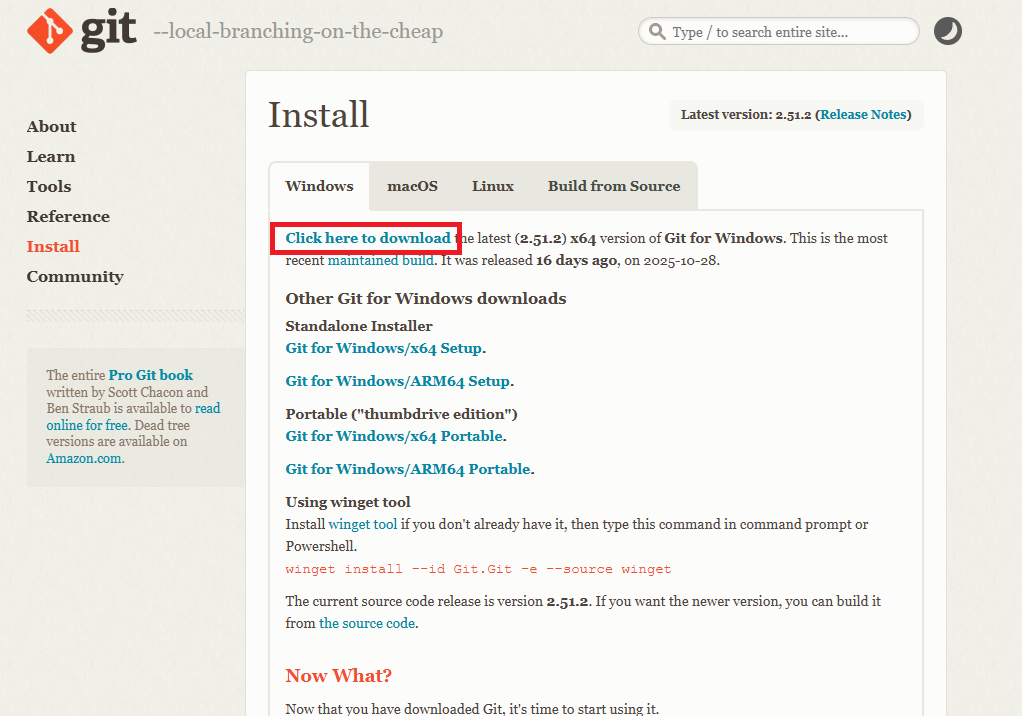Toggle dark mode with moon icon

947,31
